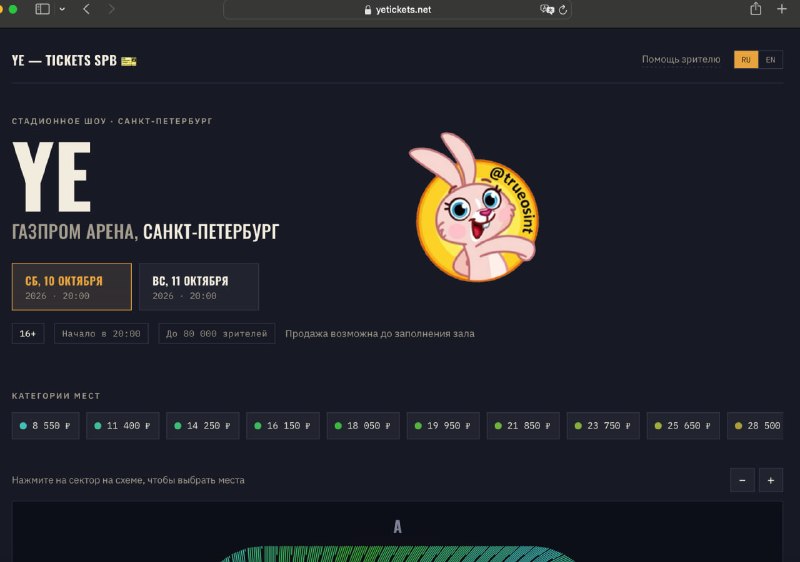
Task: Click the green stadium seating sectors
Action: pyautogui.click(x=397, y=554)
